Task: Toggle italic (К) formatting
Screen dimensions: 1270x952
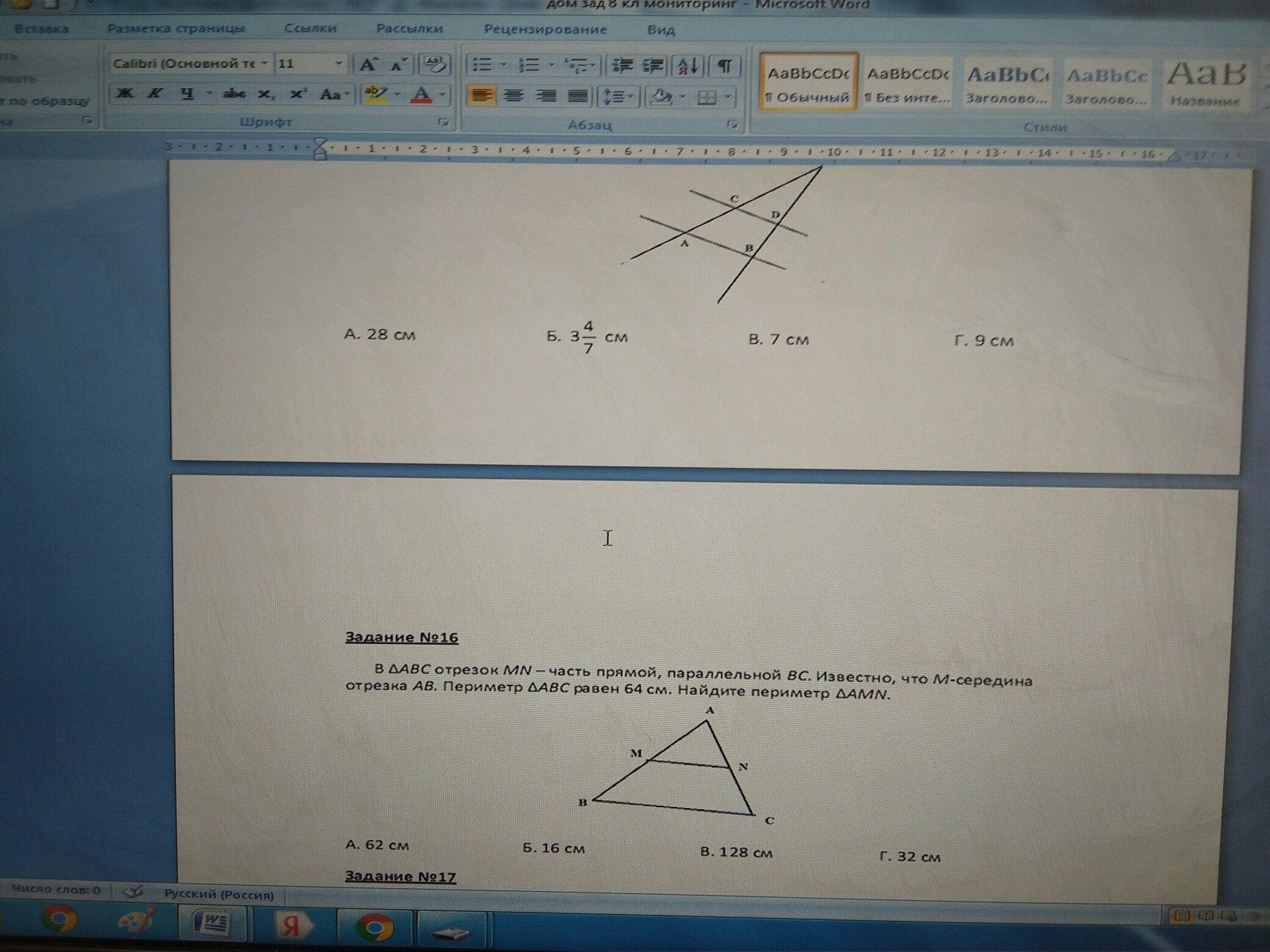Action: coord(155,93)
